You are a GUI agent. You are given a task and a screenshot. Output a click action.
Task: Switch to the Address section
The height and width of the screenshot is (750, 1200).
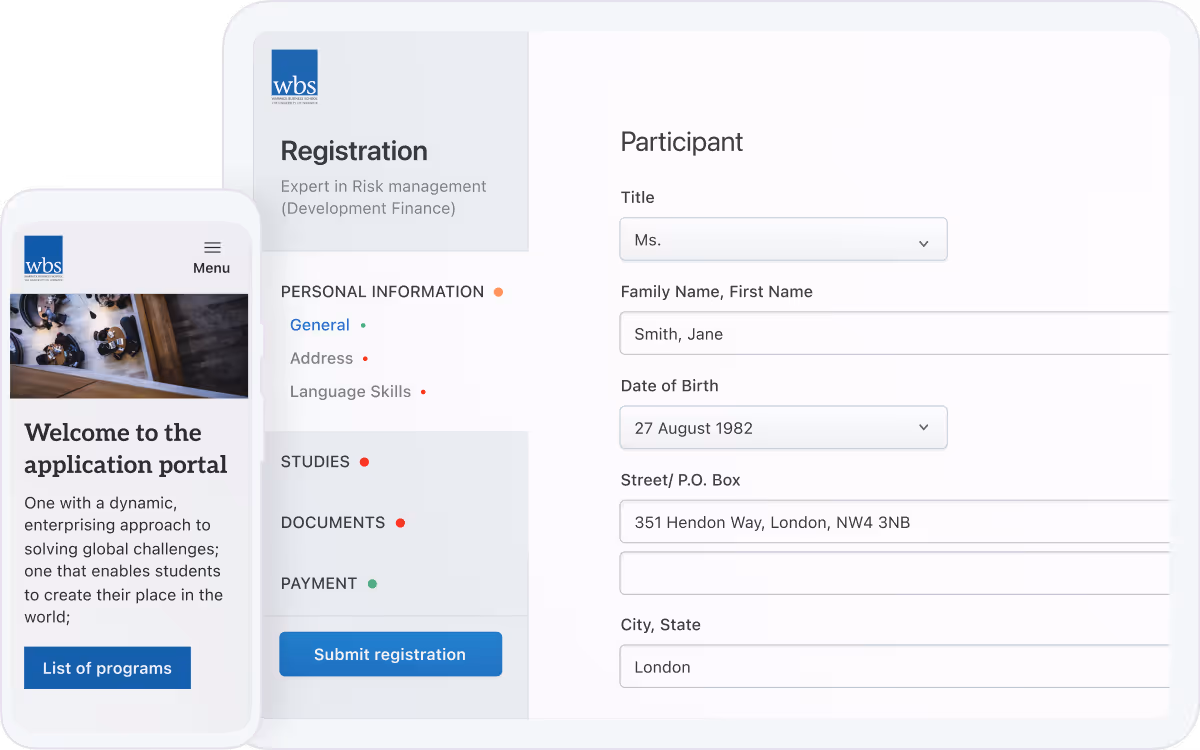coord(321,358)
